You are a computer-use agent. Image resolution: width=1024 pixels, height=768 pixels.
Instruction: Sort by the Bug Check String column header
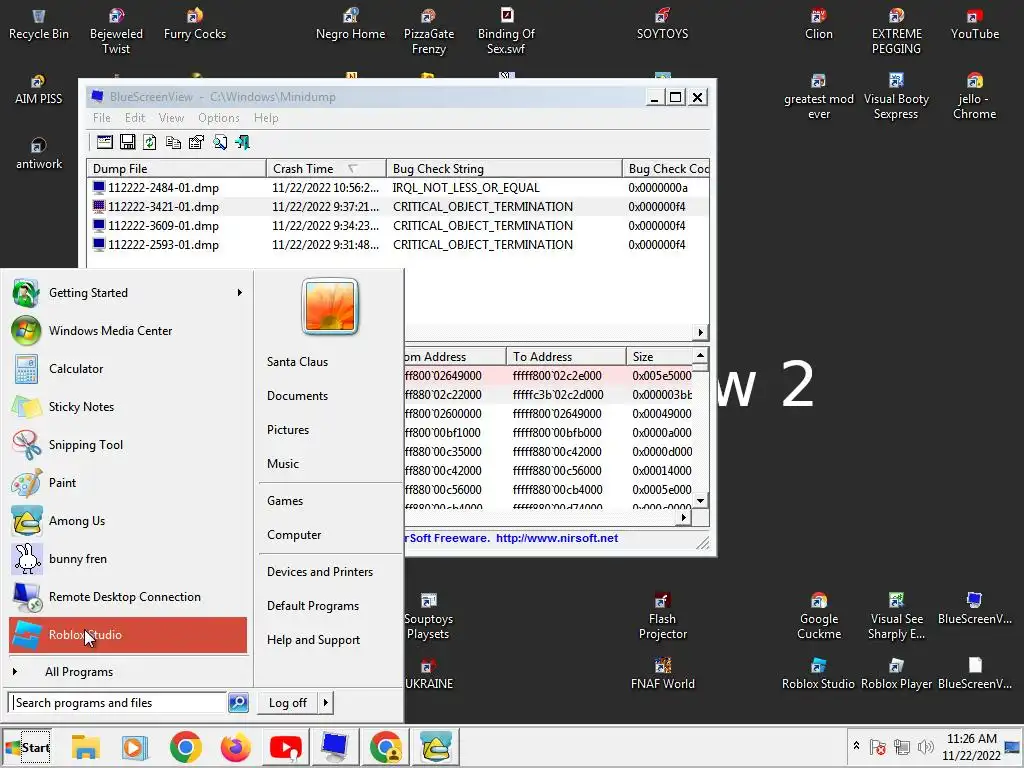click(x=504, y=168)
